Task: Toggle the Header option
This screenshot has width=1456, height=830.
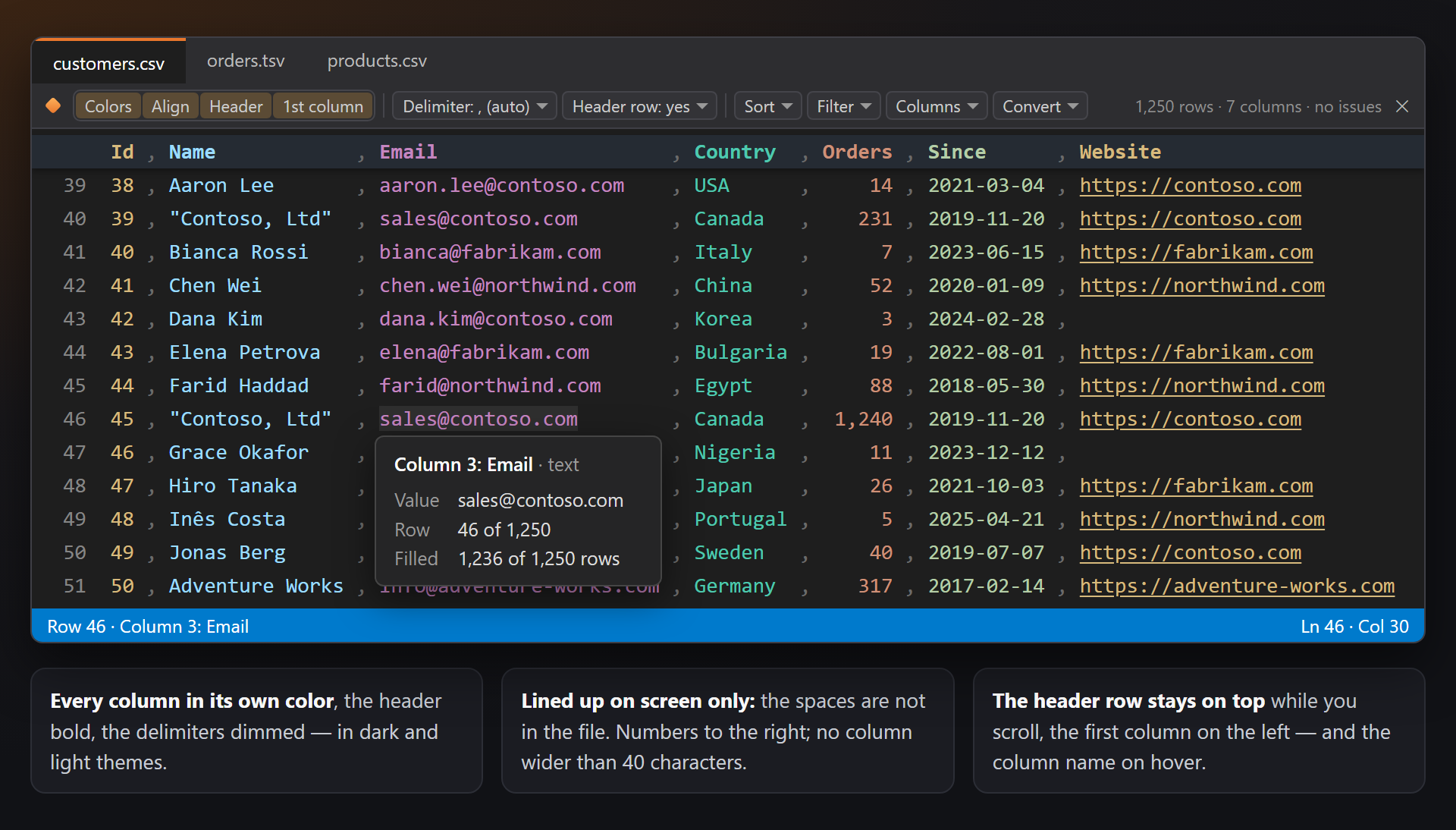Action: pyautogui.click(x=236, y=106)
